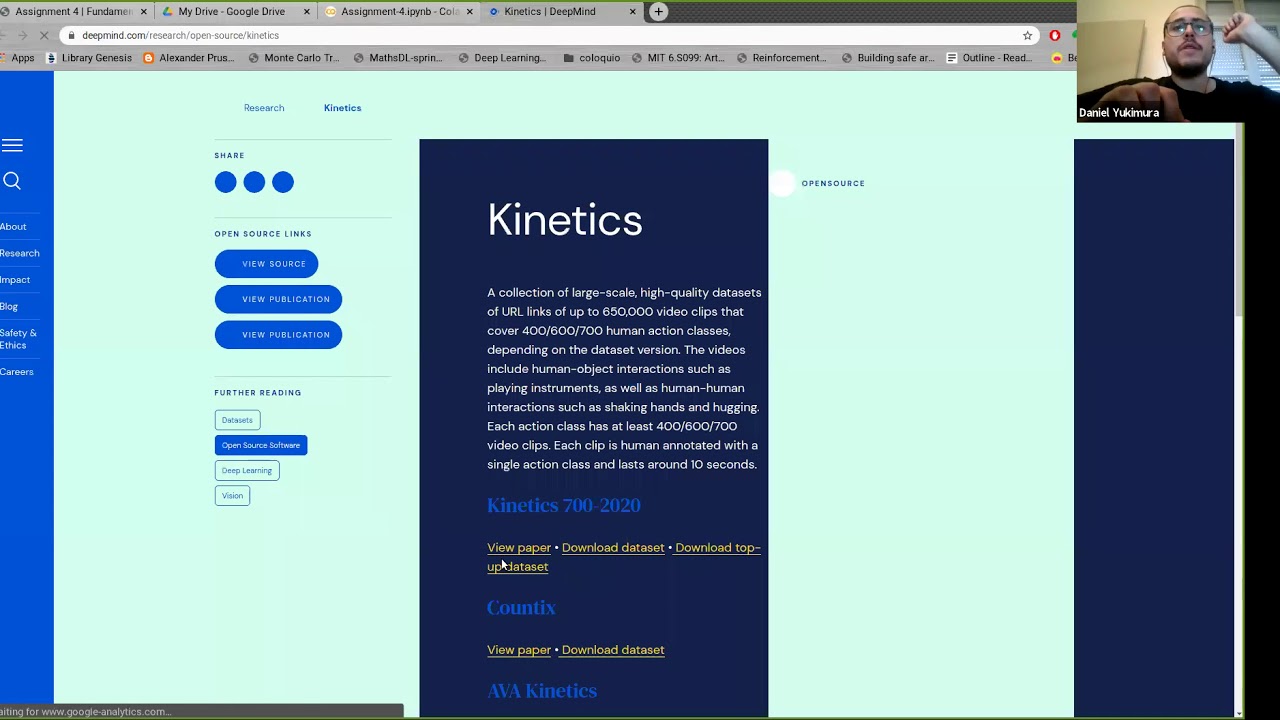Viewport: 1280px width, 720px height.
Task: Bookmark this page with the star icon
Action: click(1027, 35)
